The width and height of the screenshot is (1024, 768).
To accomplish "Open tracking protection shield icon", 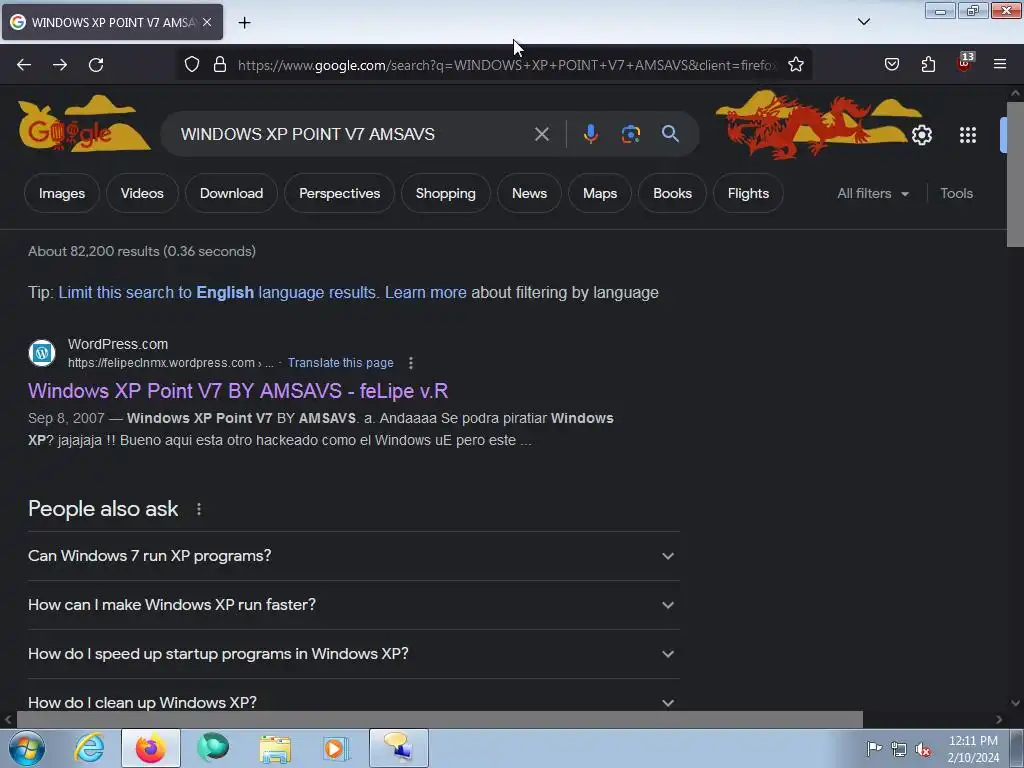I will click(191, 65).
